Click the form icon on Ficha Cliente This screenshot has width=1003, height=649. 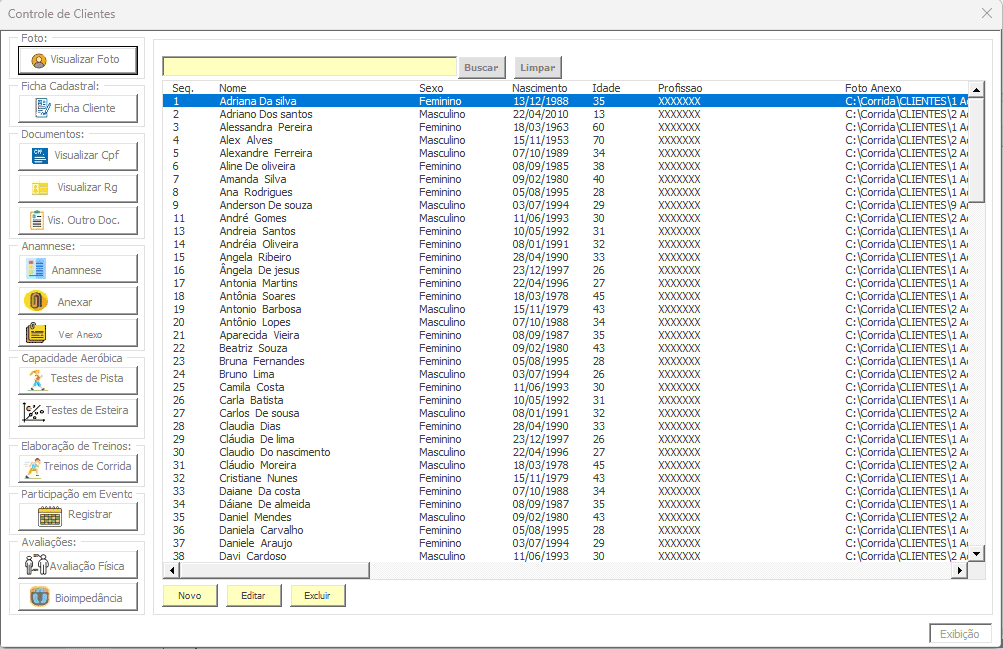(x=42, y=108)
